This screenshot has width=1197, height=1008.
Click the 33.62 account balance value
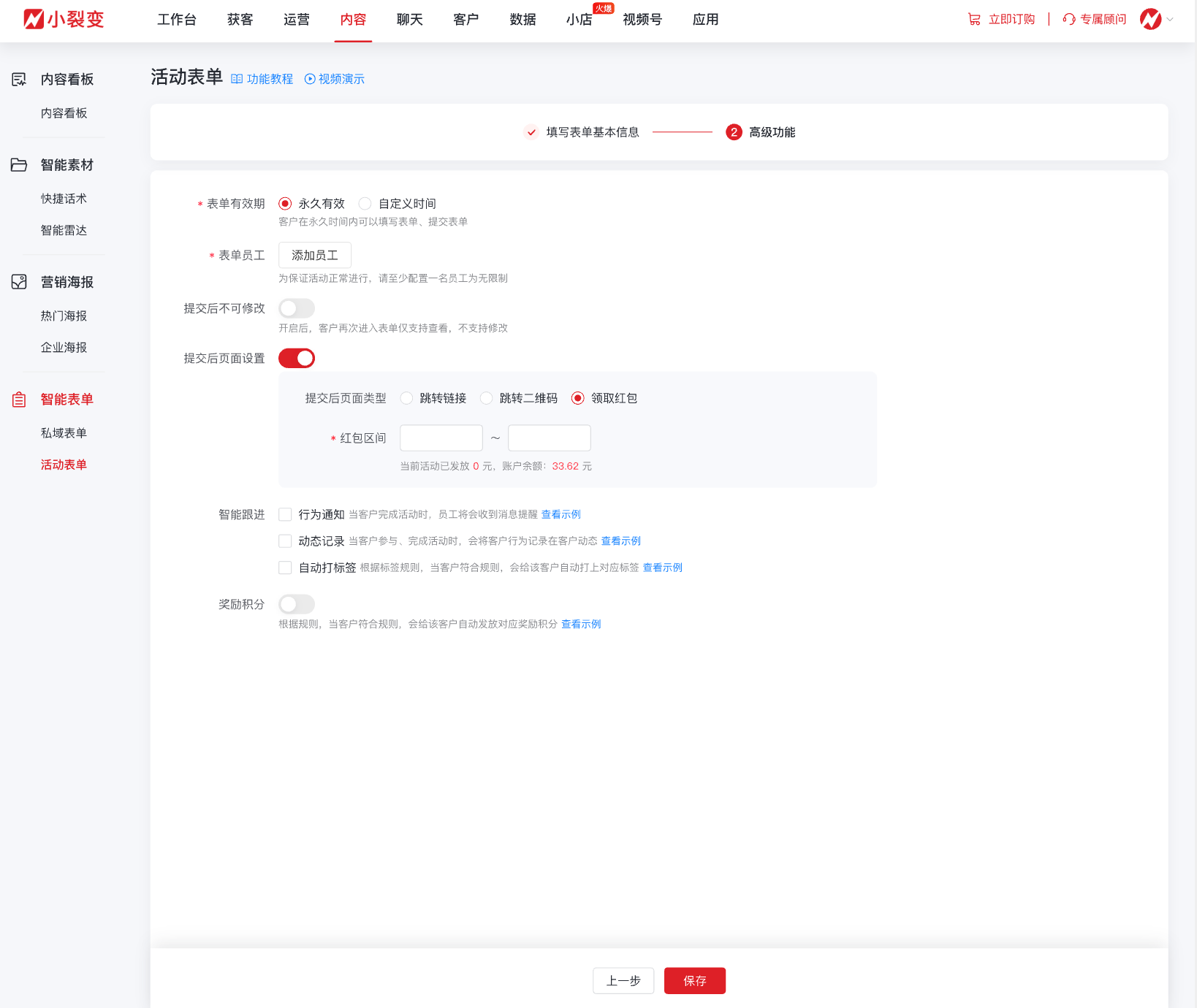(x=566, y=466)
